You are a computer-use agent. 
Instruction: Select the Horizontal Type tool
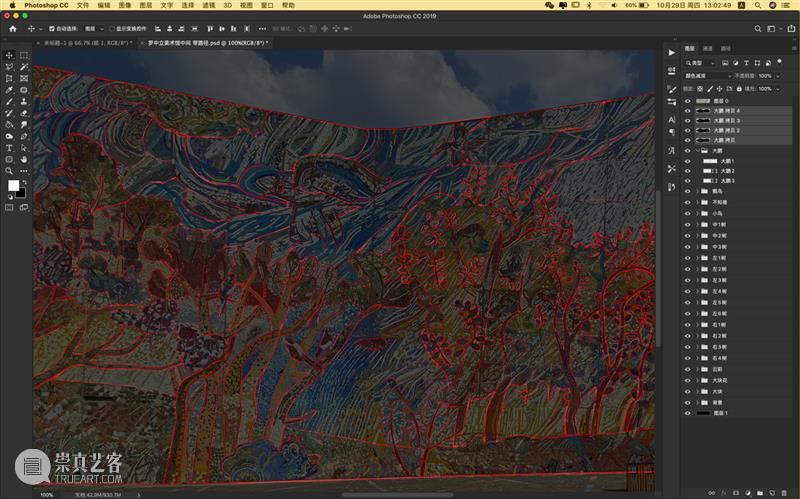[x=9, y=148]
